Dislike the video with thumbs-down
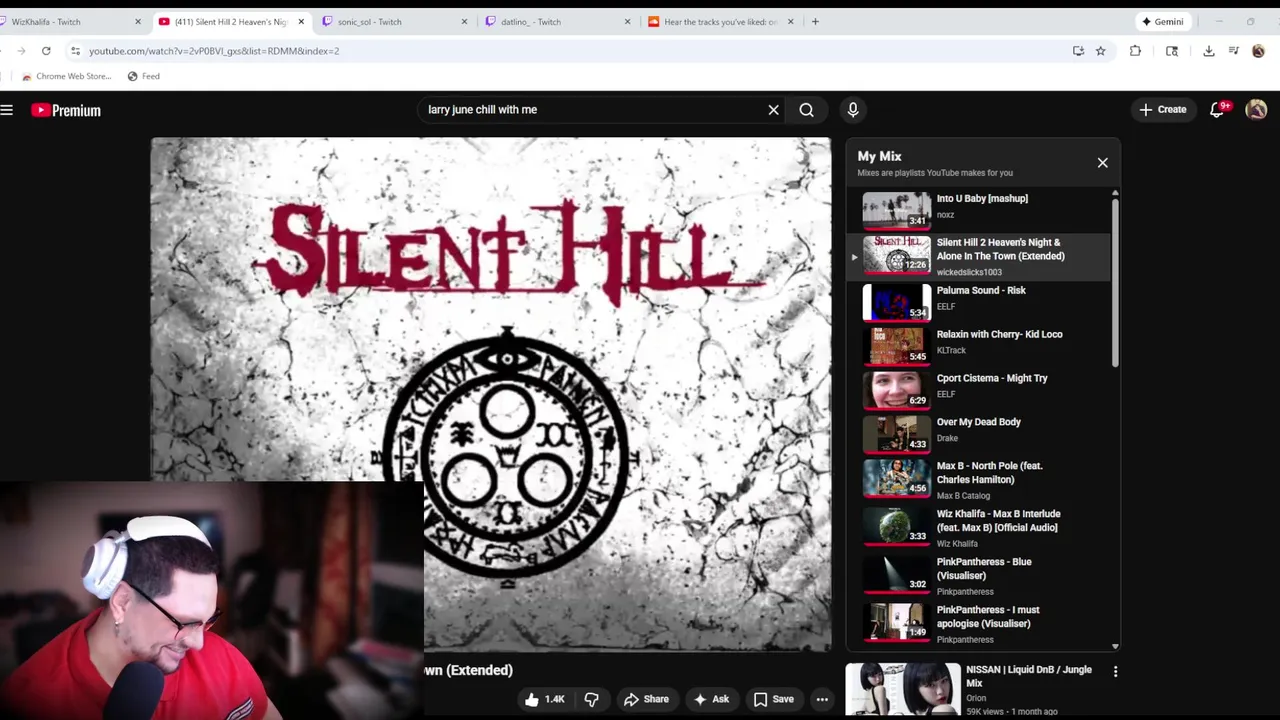Image resolution: width=1280 pixels, height=720 pixels. click(592, 700)
